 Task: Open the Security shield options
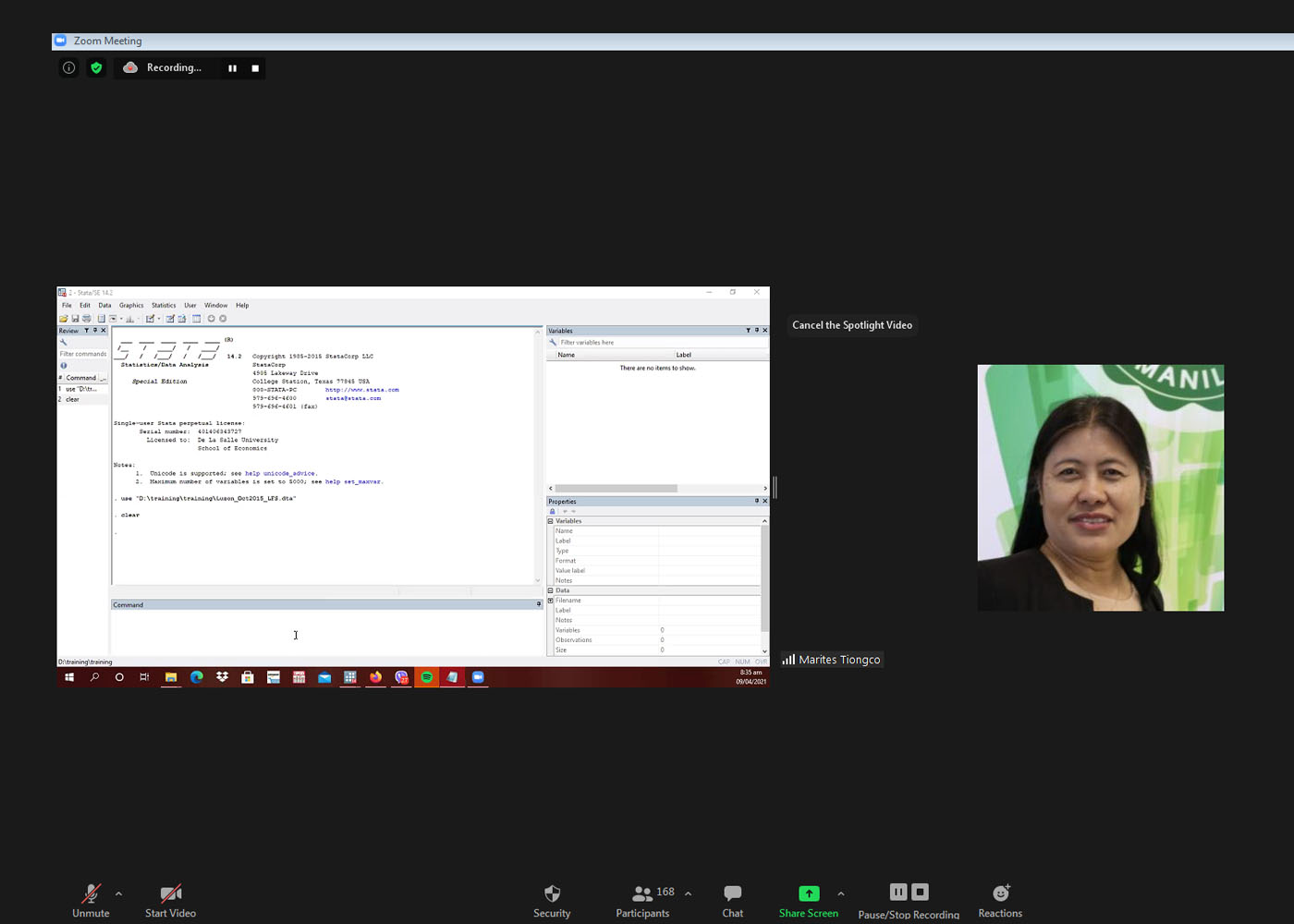[x=552, y=894]
